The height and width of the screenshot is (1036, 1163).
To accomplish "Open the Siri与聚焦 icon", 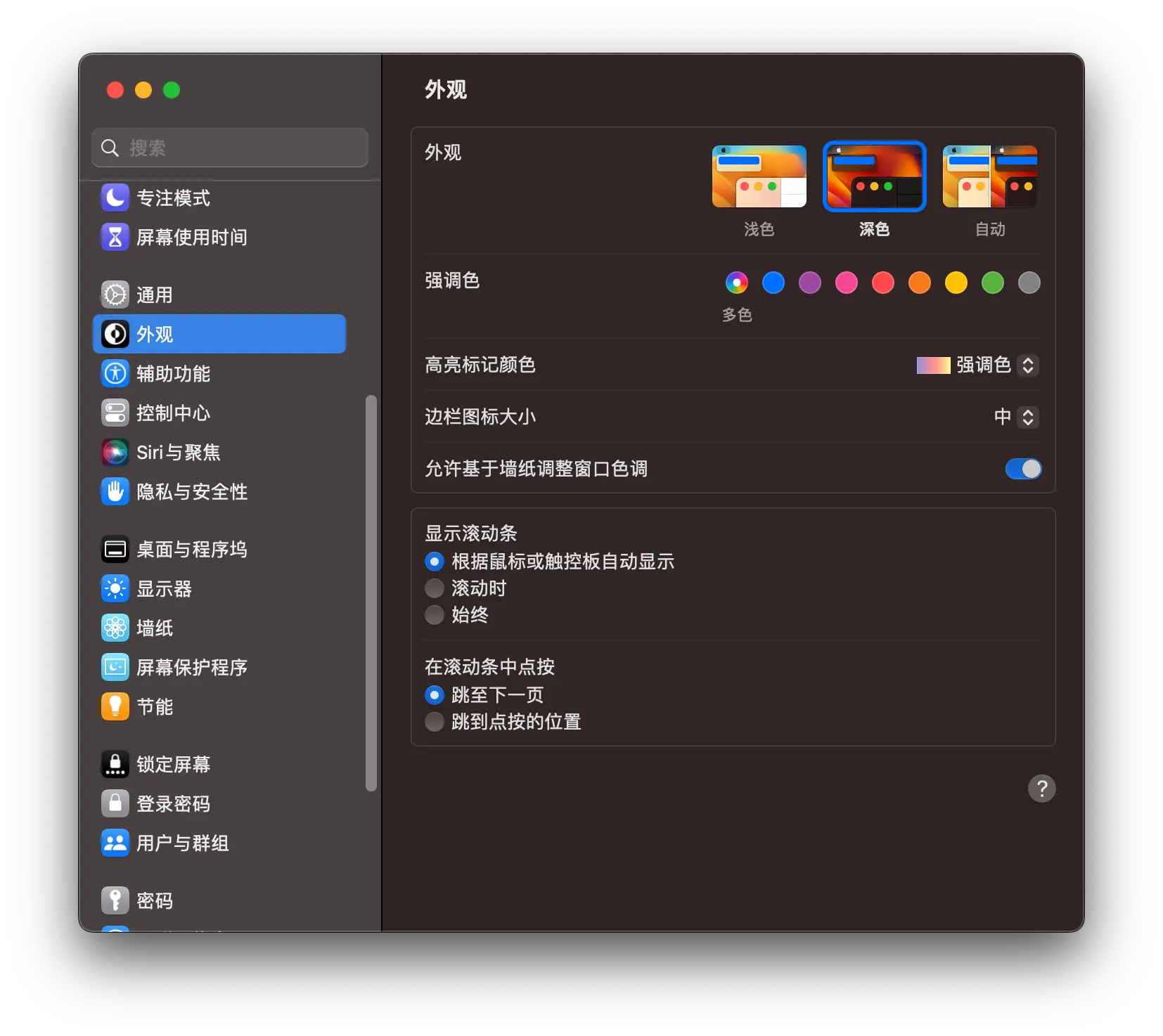I will [x=115, y=452].
